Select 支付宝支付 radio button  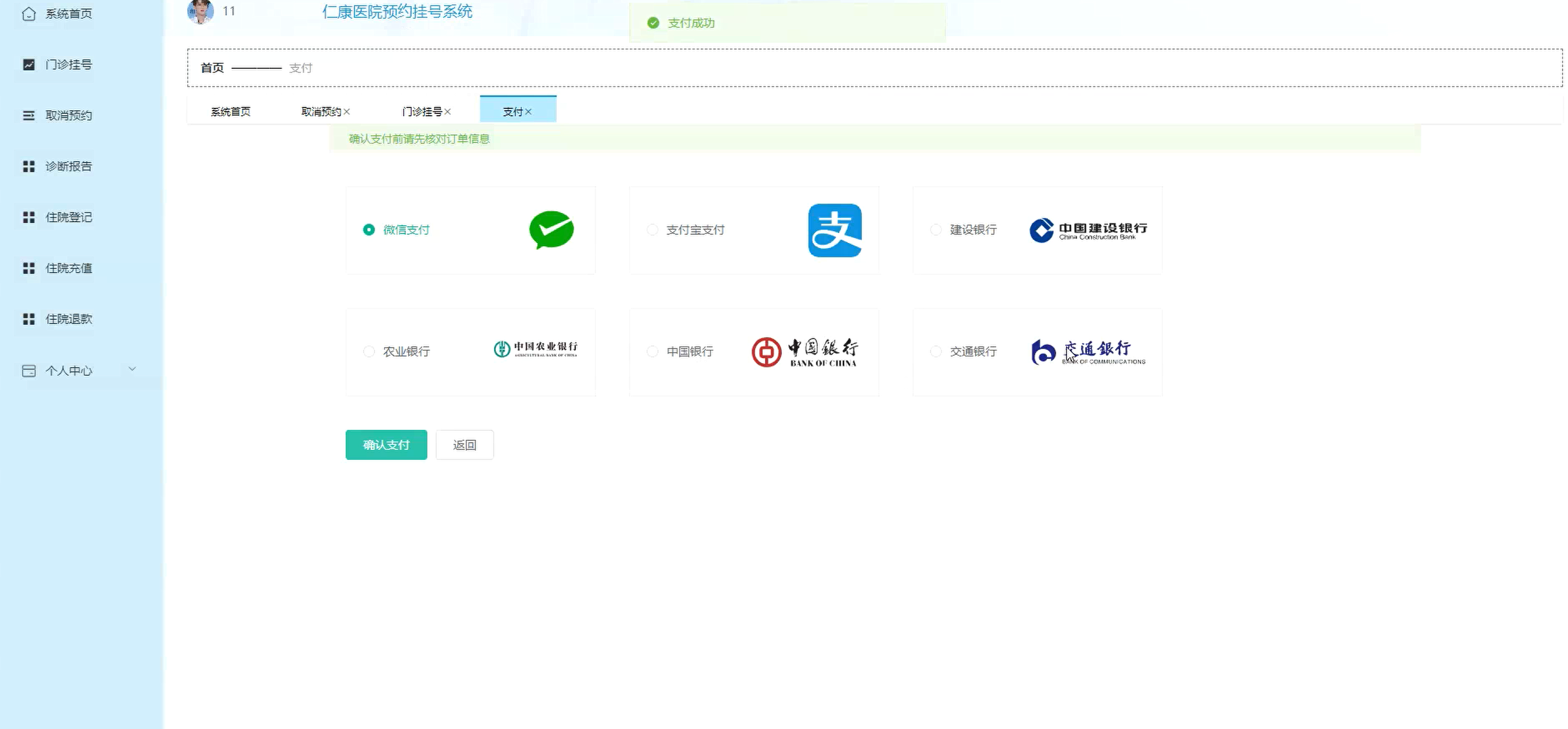click(653, 230)
